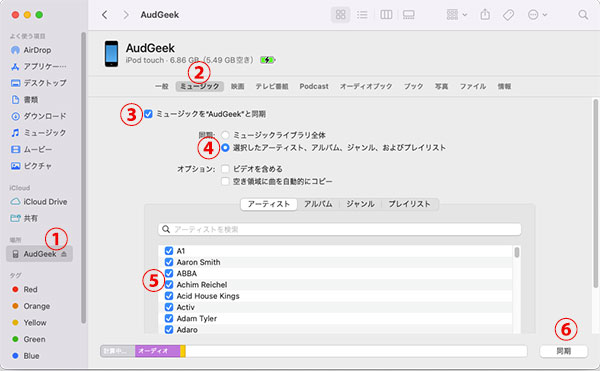Image resolution: width=600 pixels, height=371 pixels.
Task: Open 共有 in the sidebar
Action: pyautogui.click(x=24, y=218)
